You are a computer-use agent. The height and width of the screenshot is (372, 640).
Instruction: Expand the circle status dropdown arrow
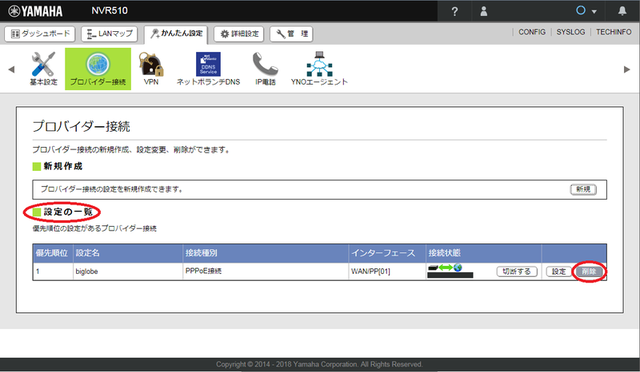point(594,11)
